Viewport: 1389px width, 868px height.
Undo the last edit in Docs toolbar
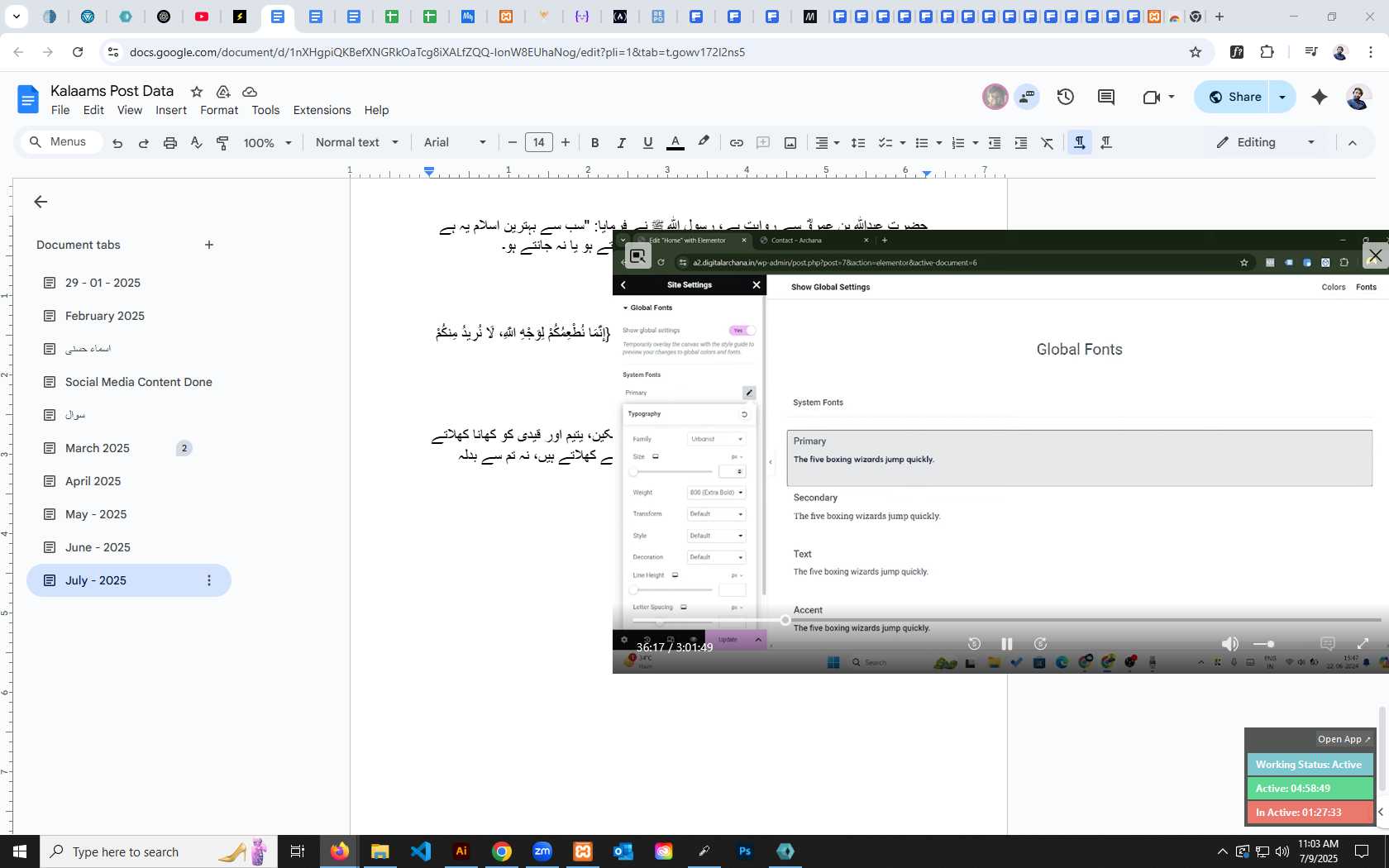[117, 143]
